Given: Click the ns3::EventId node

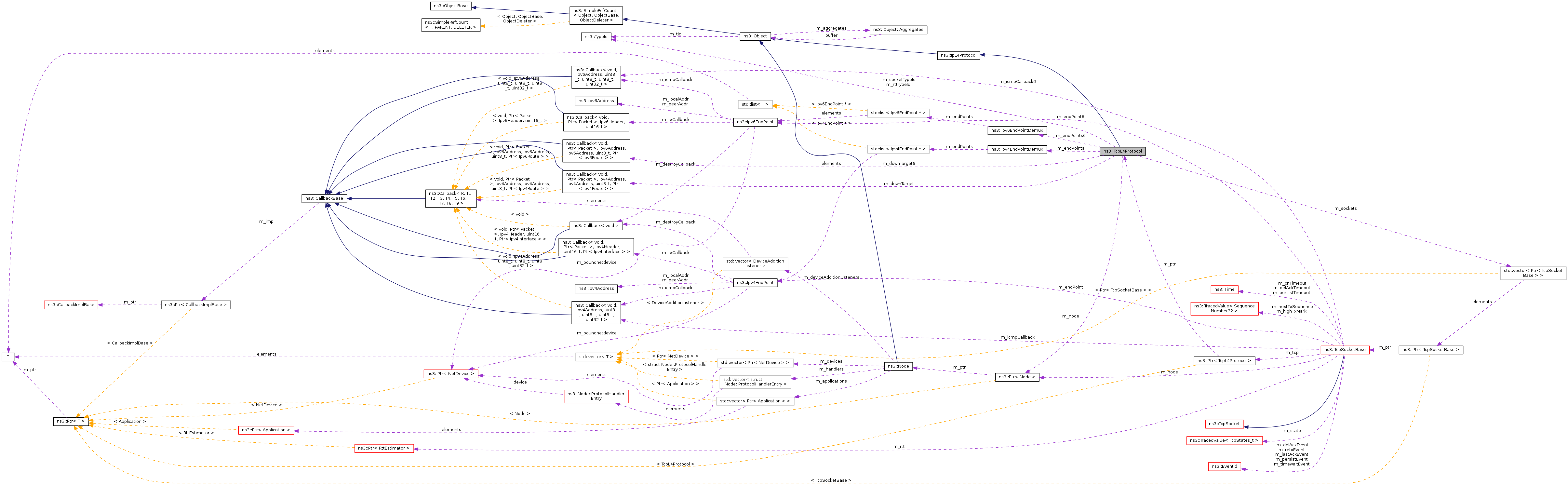Looking at the screenshot, I should pyautogui.click(x=1224, y=467).
